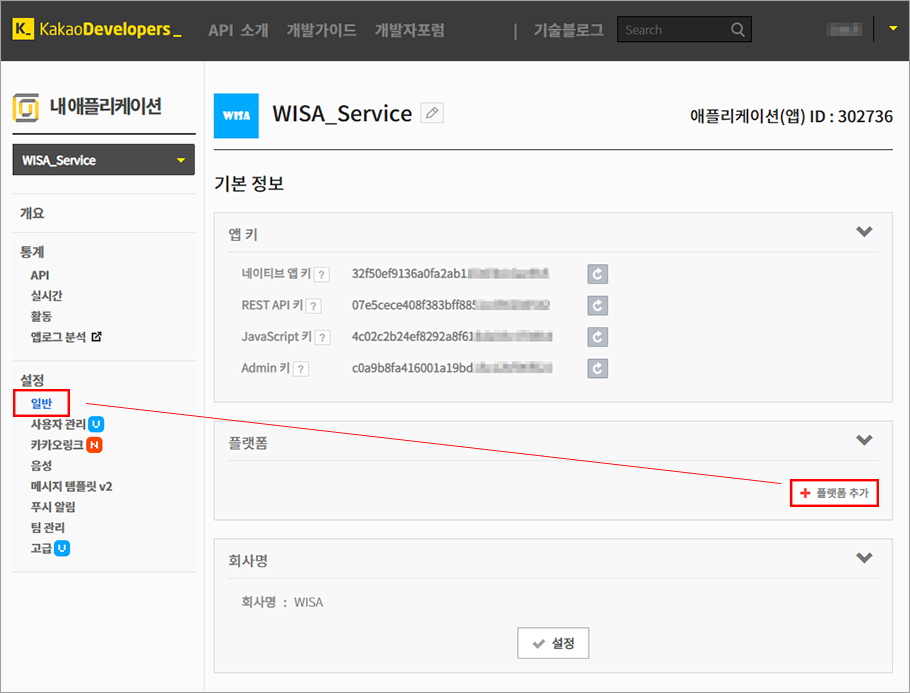Click the external link icon by 앱로그 분석
This screenshot has height=693, width=910.
(x=96, y=337)
